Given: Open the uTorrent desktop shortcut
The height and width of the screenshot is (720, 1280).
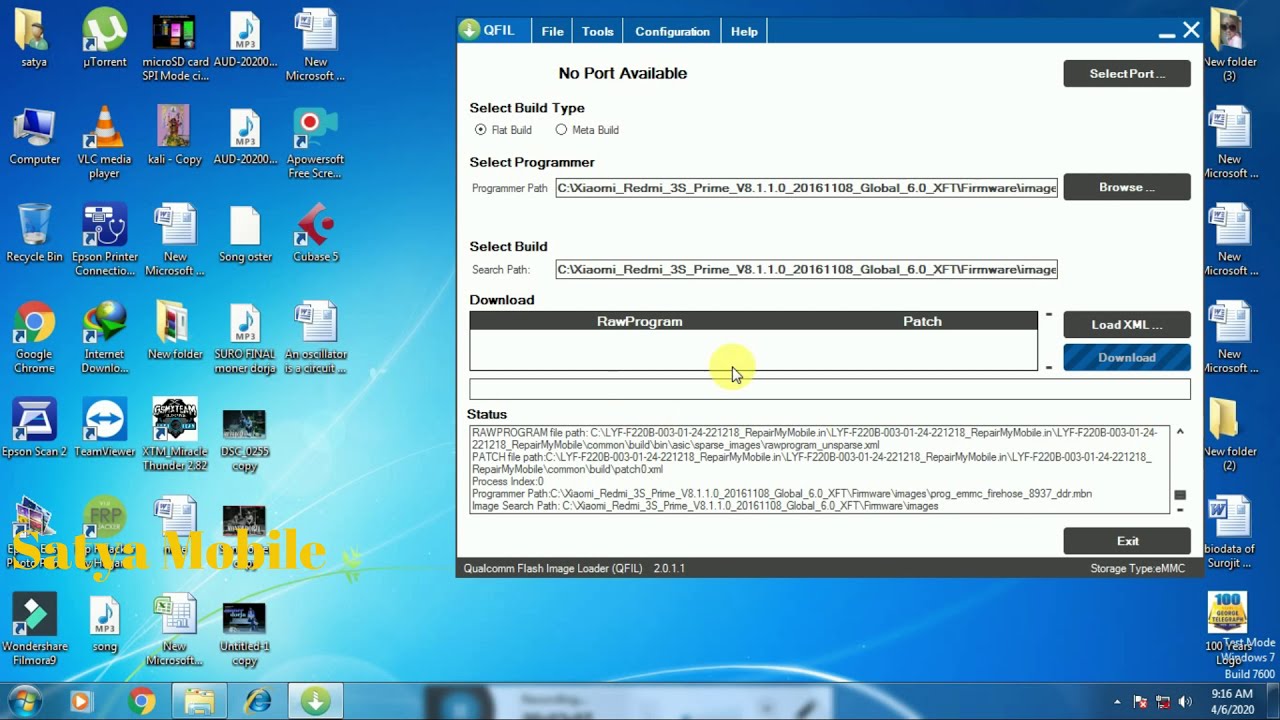Looking at the screenshot, I should click(105, 39).
